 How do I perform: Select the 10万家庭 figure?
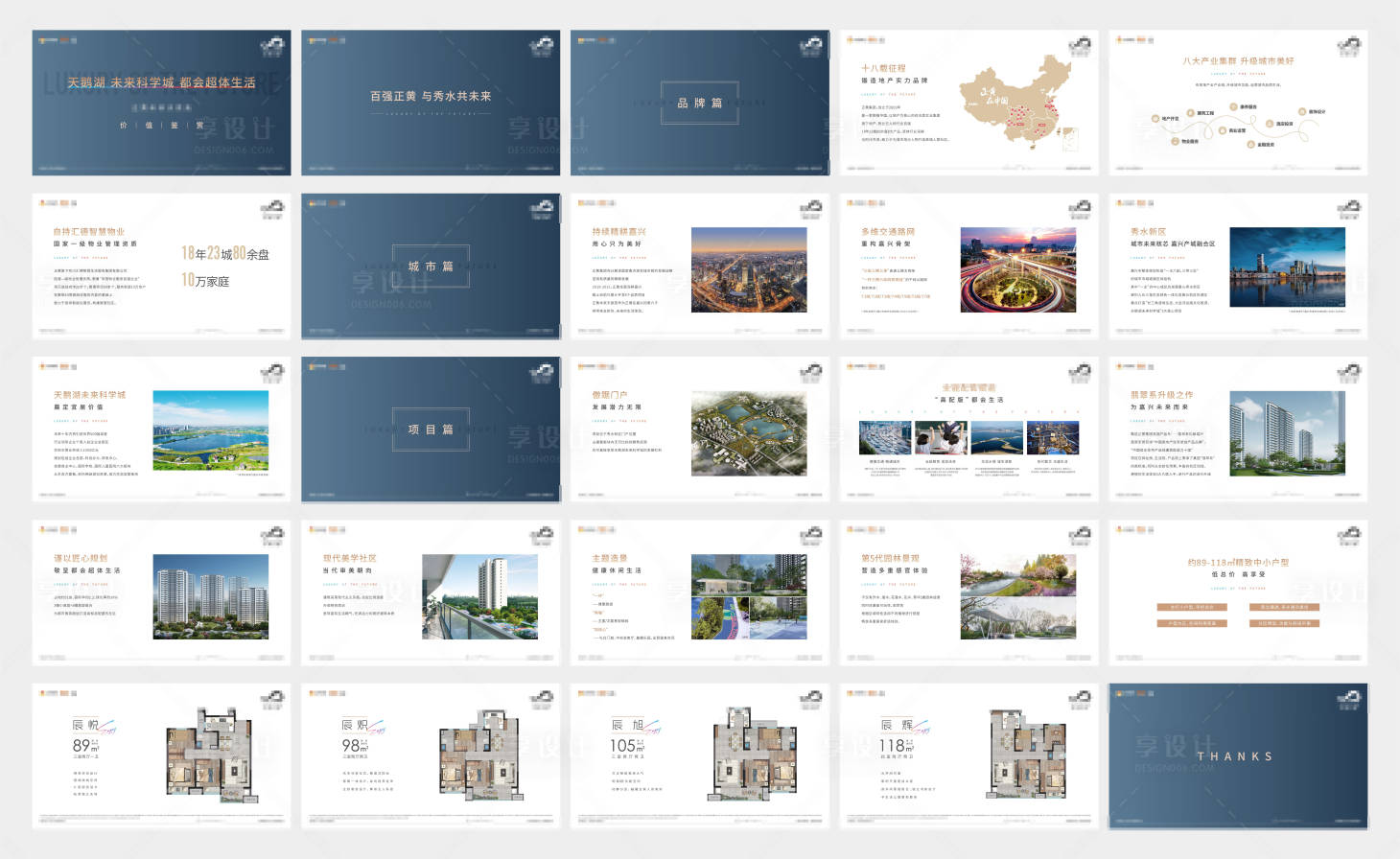[205, 280]
